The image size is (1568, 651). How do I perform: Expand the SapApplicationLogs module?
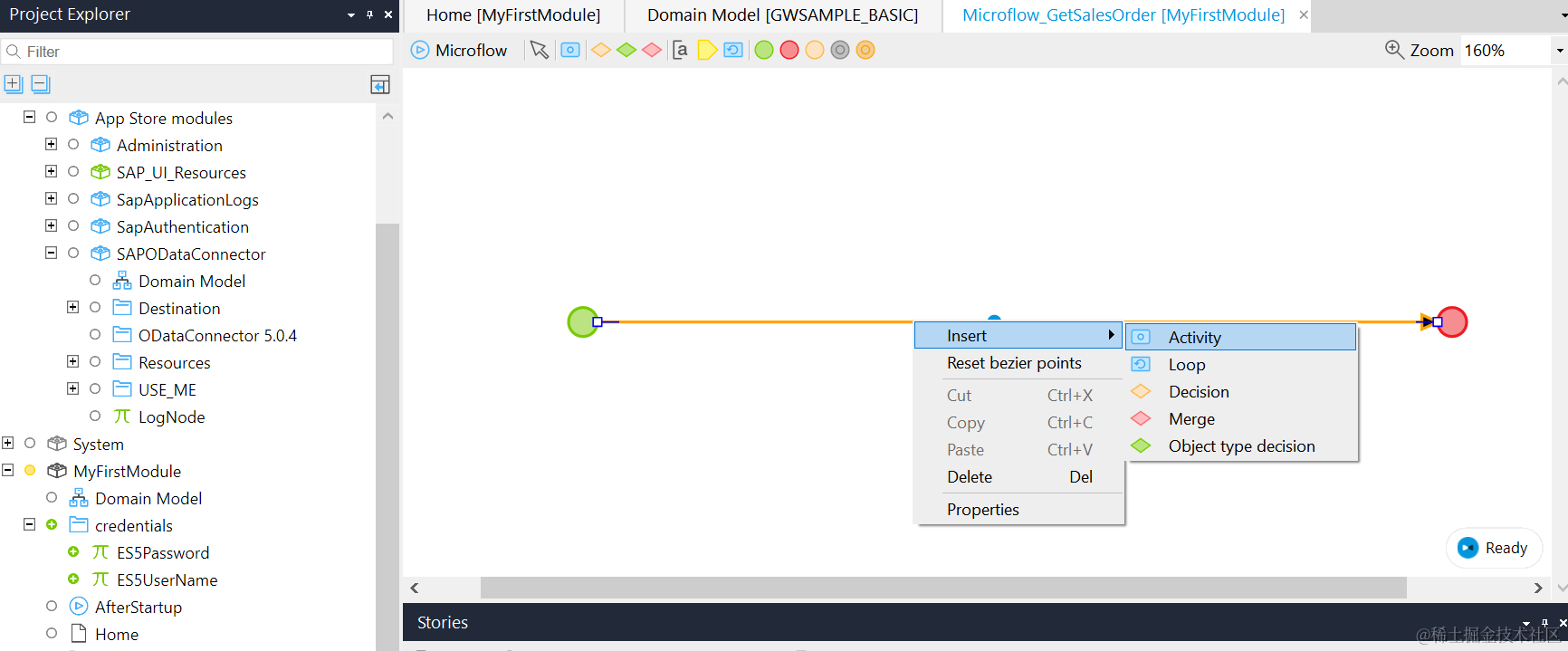(x=51, y=198)
